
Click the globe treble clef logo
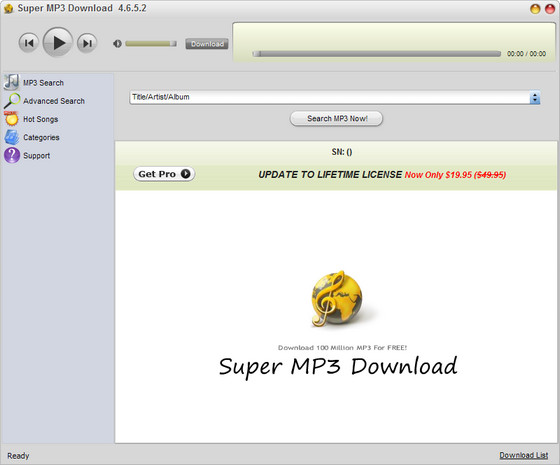[337, 299]
